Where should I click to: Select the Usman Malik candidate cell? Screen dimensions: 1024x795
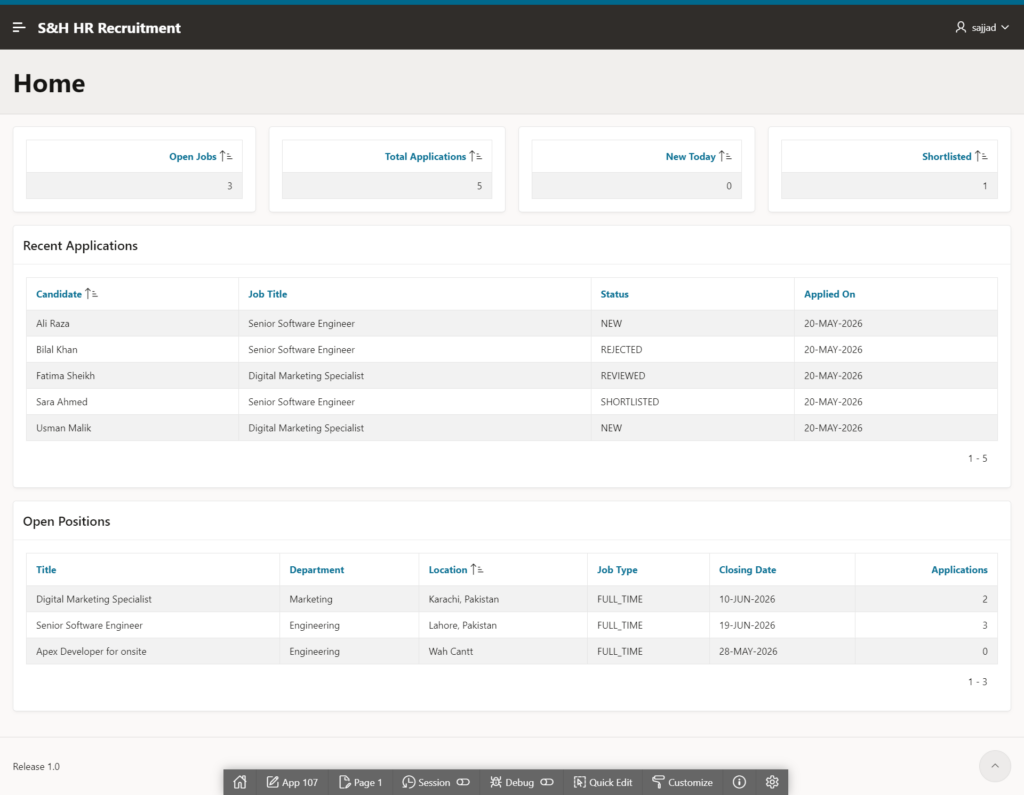pos(133,428)
